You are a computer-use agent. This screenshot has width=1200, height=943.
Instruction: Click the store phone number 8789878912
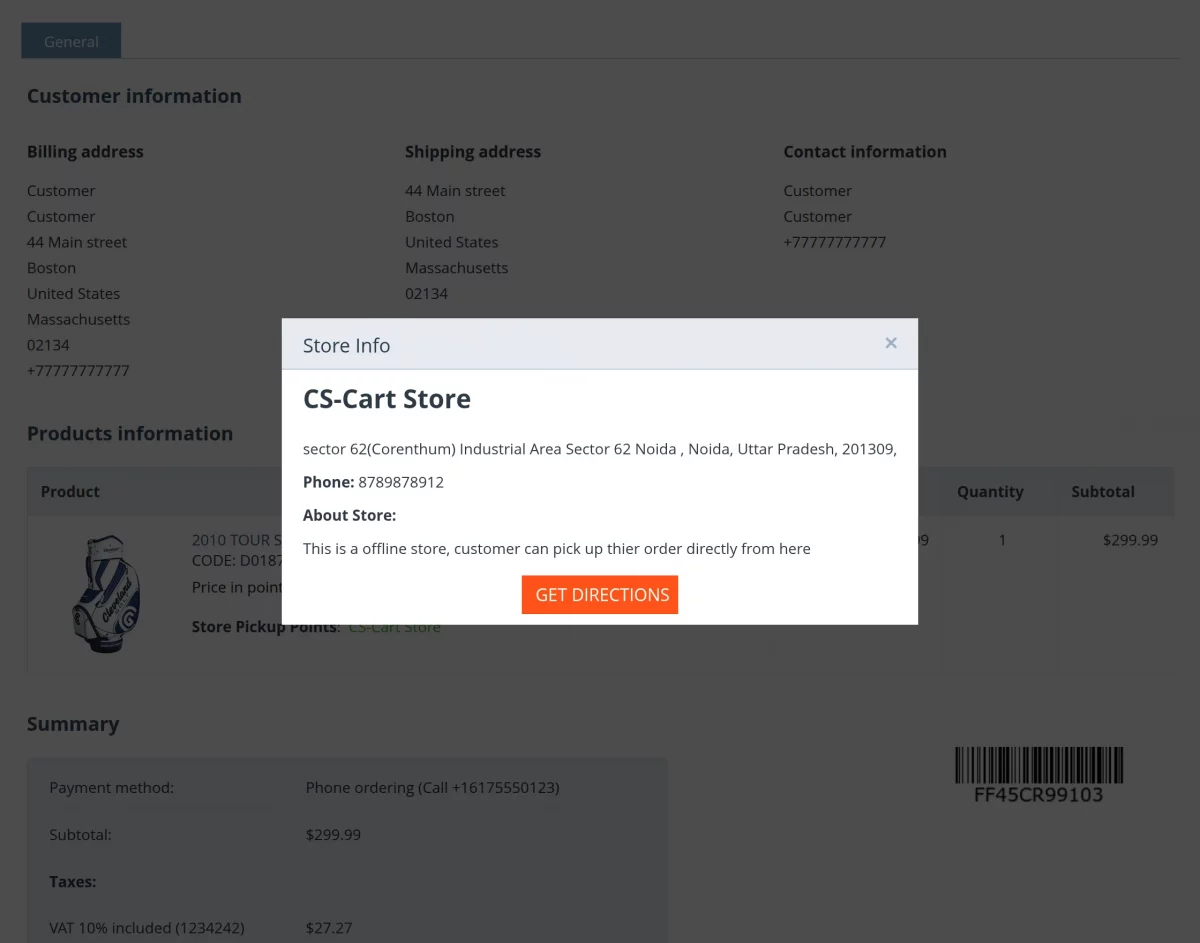[x=401, y=482]
